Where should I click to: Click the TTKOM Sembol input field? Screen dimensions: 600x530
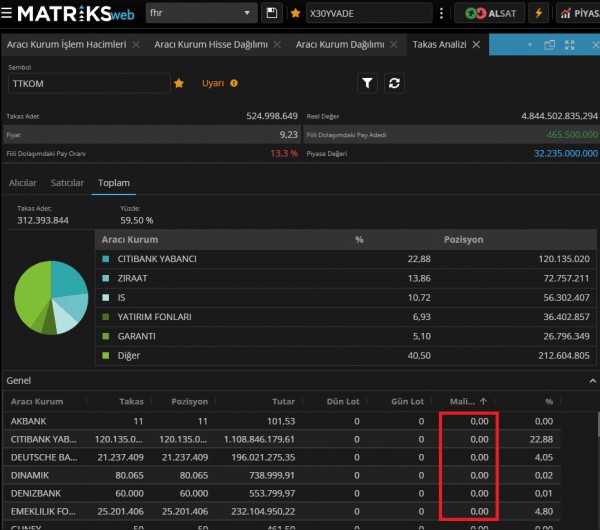pos(89,83)
